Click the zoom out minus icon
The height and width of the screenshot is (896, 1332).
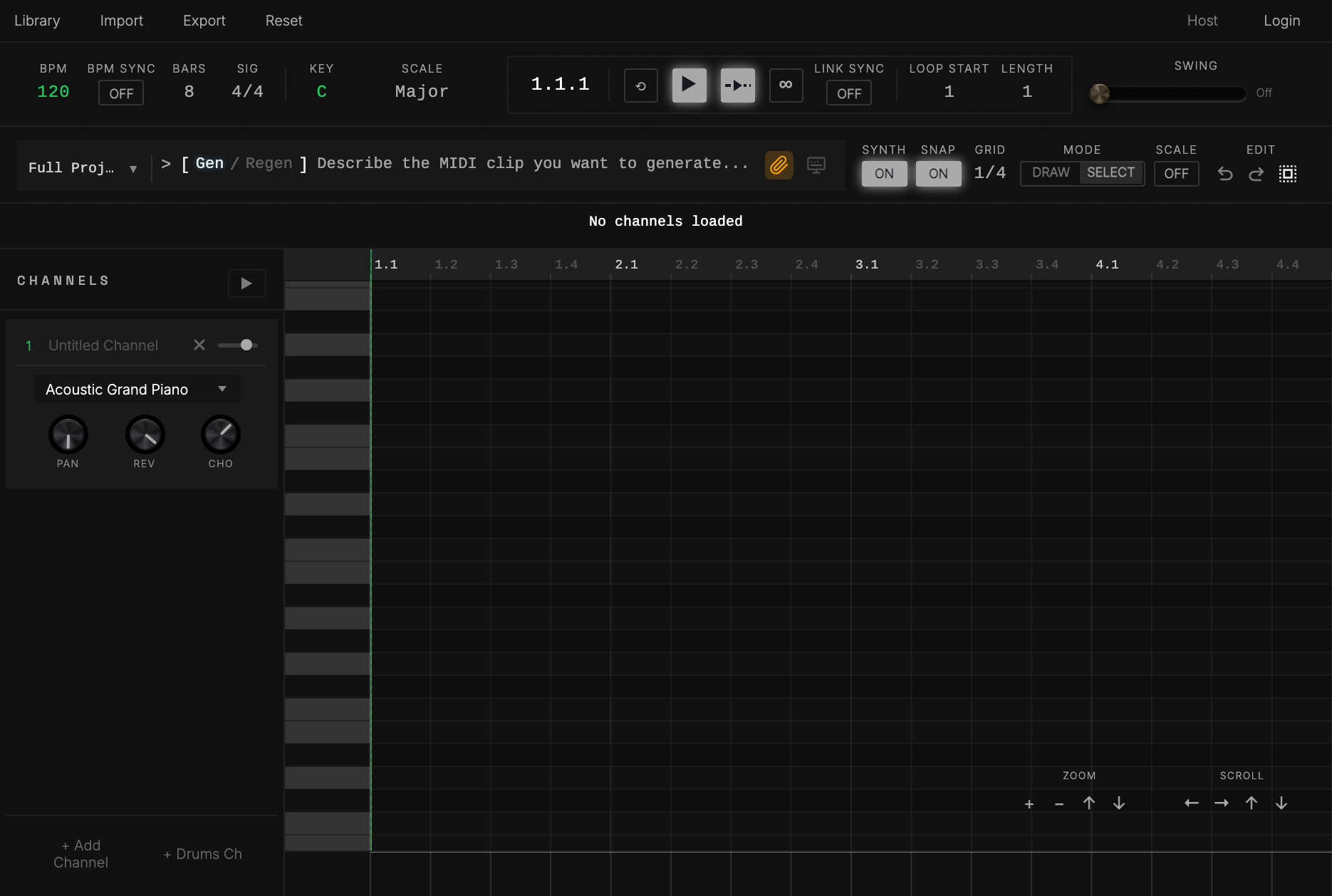tap(1059, 803)
